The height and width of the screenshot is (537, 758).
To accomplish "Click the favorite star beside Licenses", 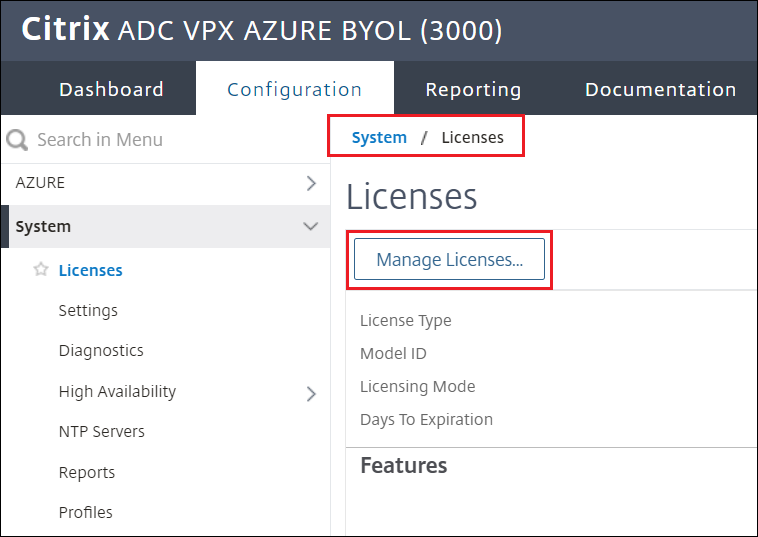I will pos(41,270).
